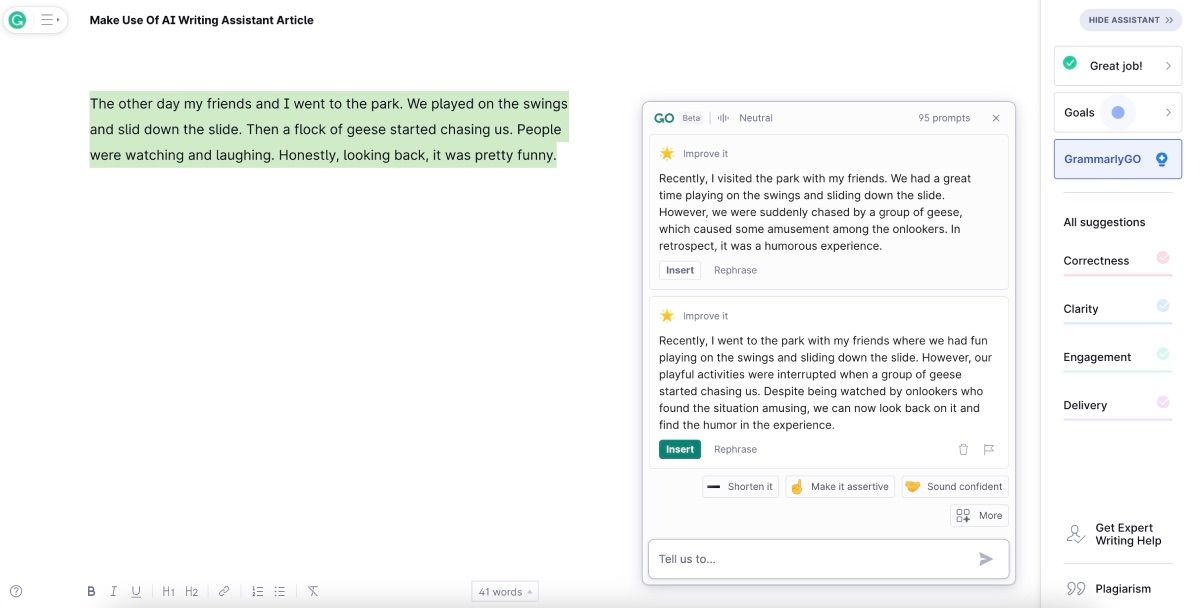Viewport: 1200px width, 608px height.
Task: Open the Goals card
Action: click(1118, 113)
